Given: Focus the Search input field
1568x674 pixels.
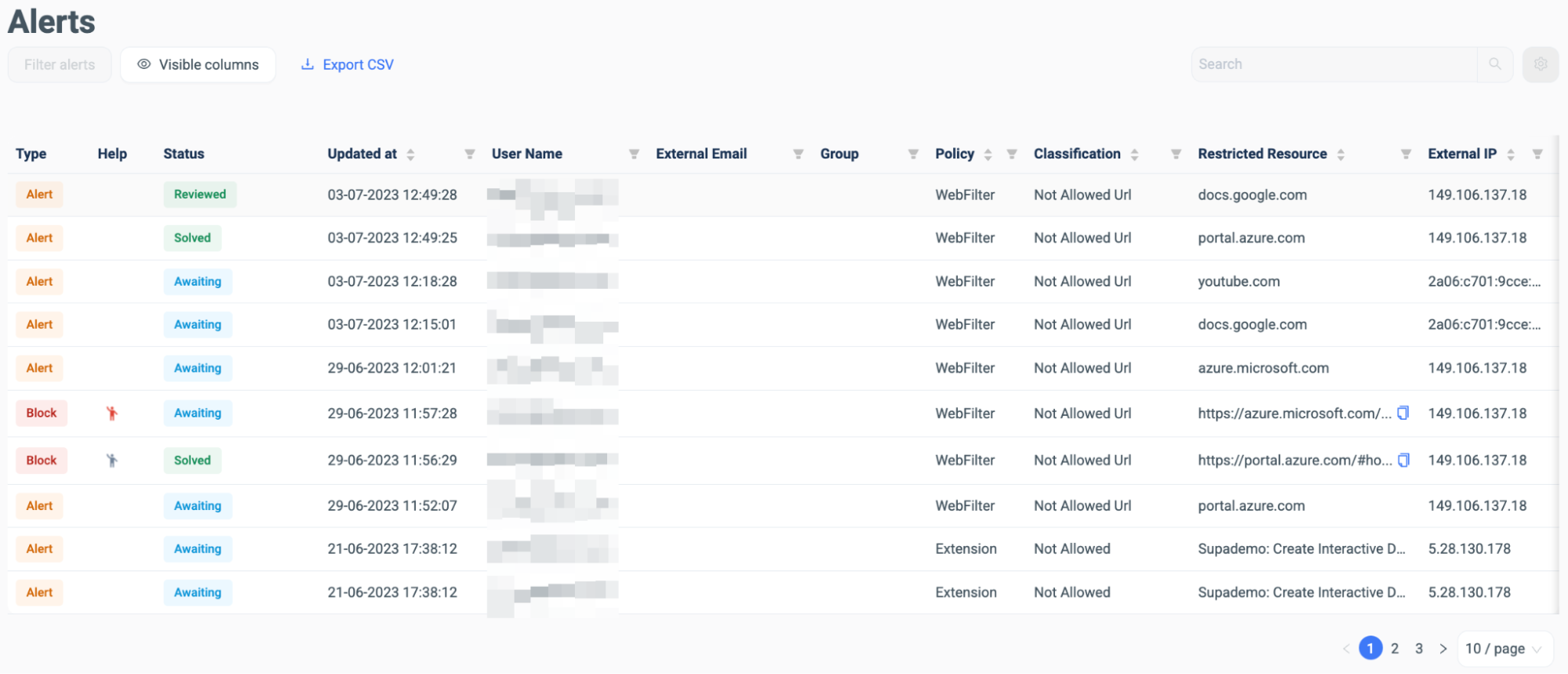Looking at the screenshot, I should point(1334,64).
